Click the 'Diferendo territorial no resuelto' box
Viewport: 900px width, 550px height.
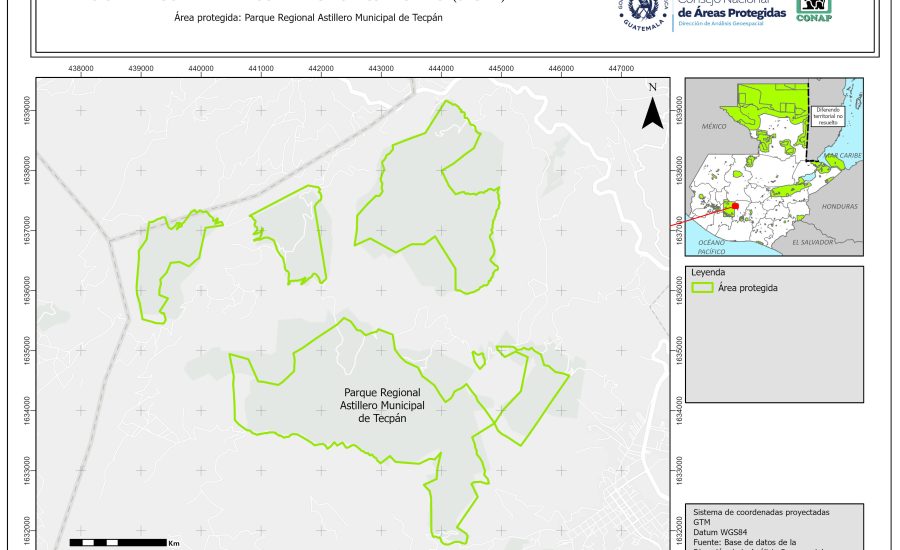click(829, 115)
